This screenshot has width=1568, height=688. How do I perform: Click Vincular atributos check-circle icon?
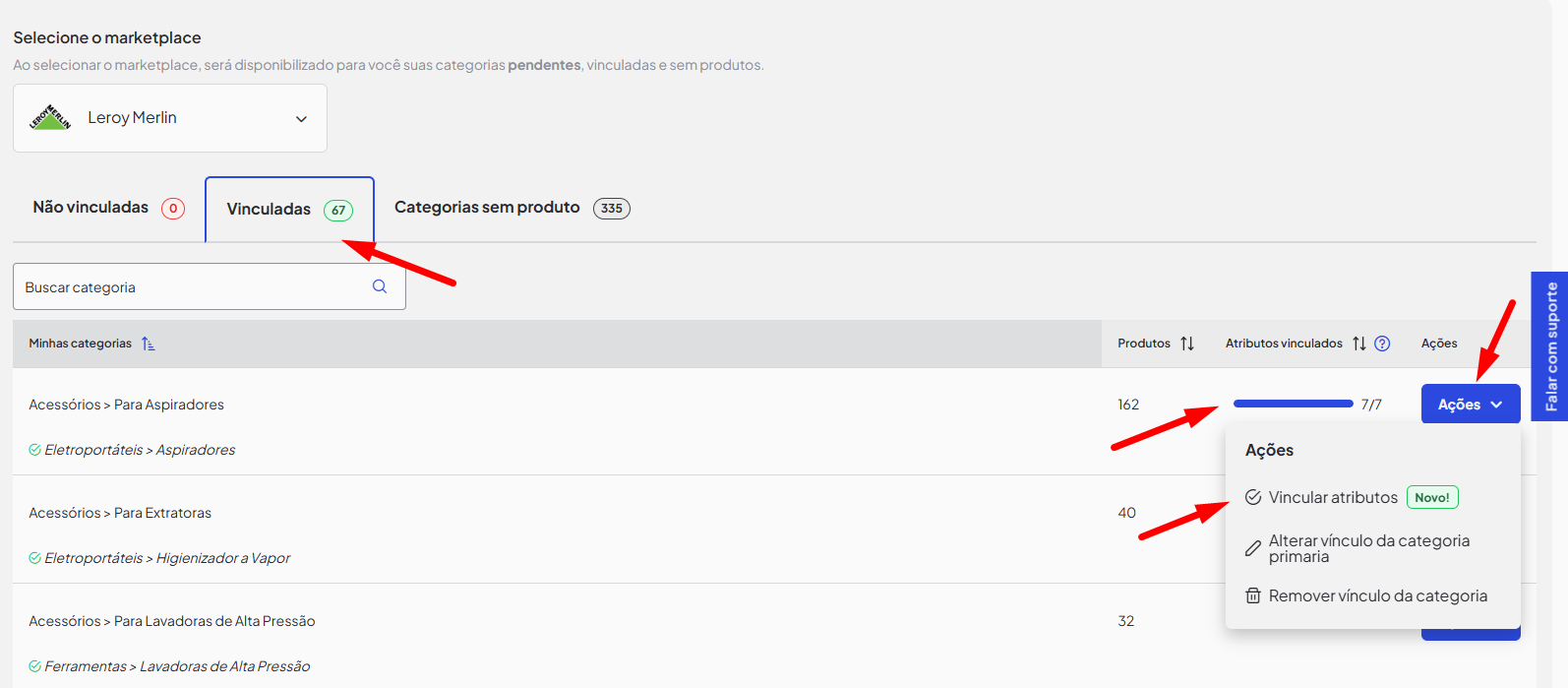point(1252,497)
